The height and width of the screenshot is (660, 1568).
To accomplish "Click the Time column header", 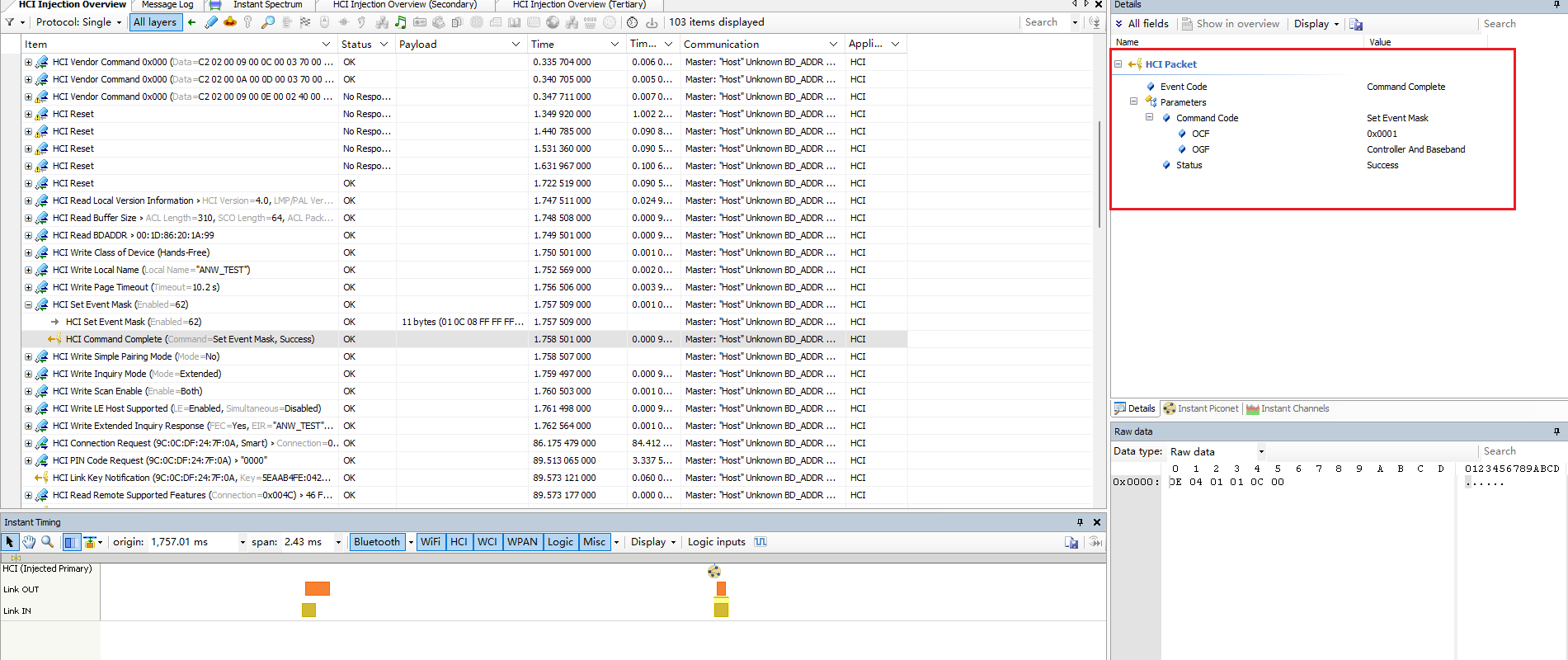I will point(576,45).
